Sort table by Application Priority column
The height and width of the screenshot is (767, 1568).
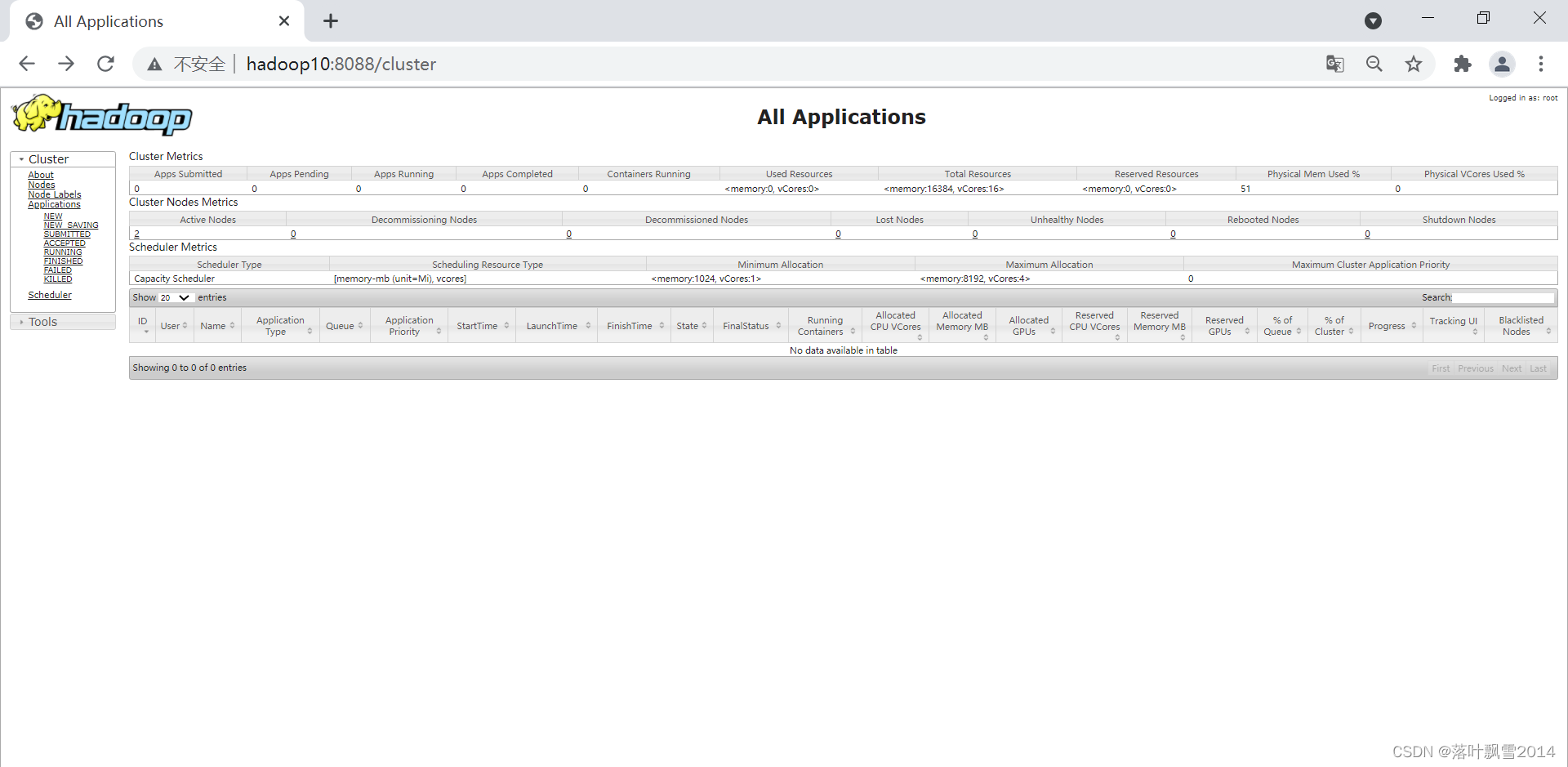(409, 325)
